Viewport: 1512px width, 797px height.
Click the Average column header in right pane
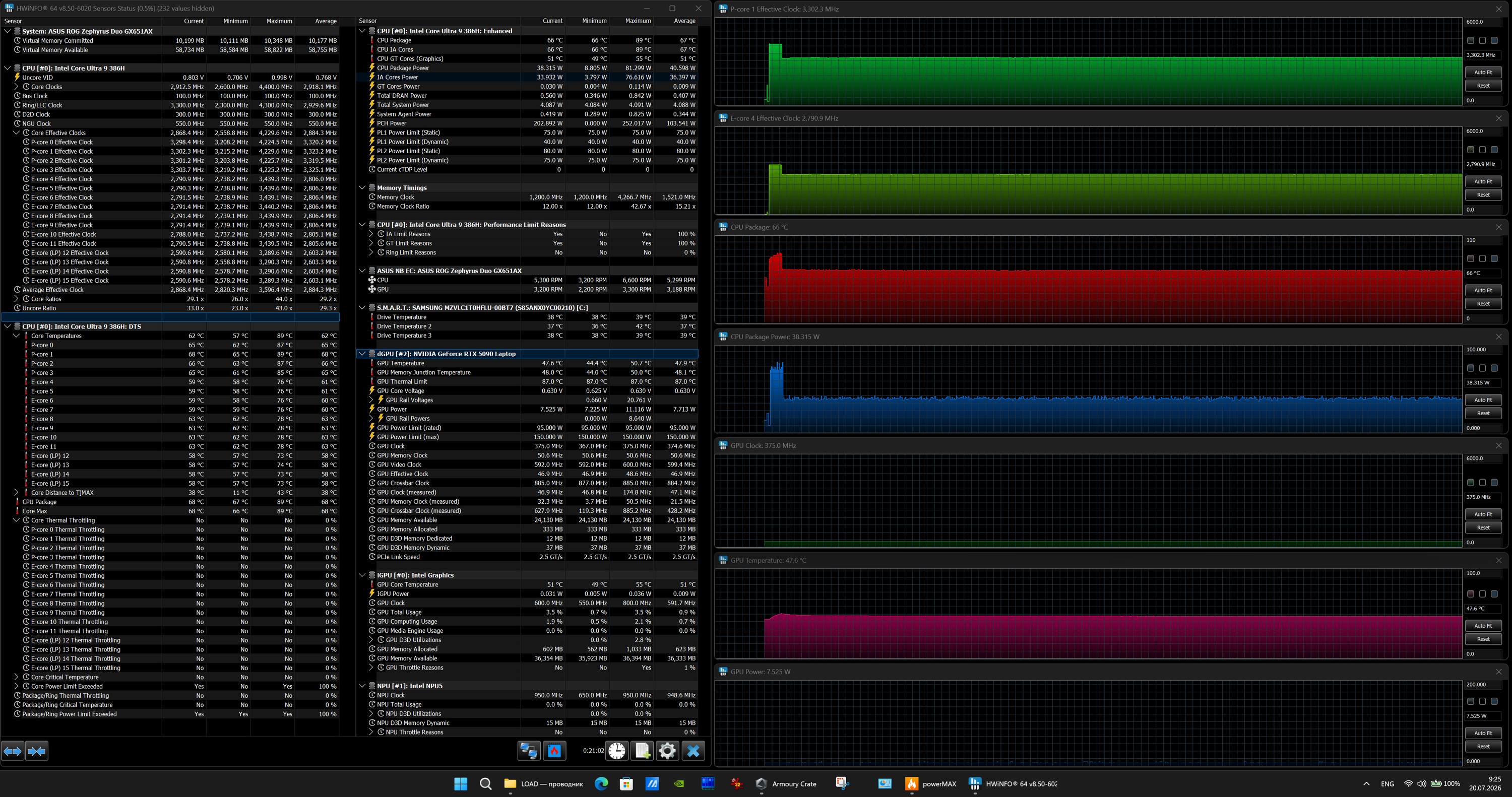[676, 21]
